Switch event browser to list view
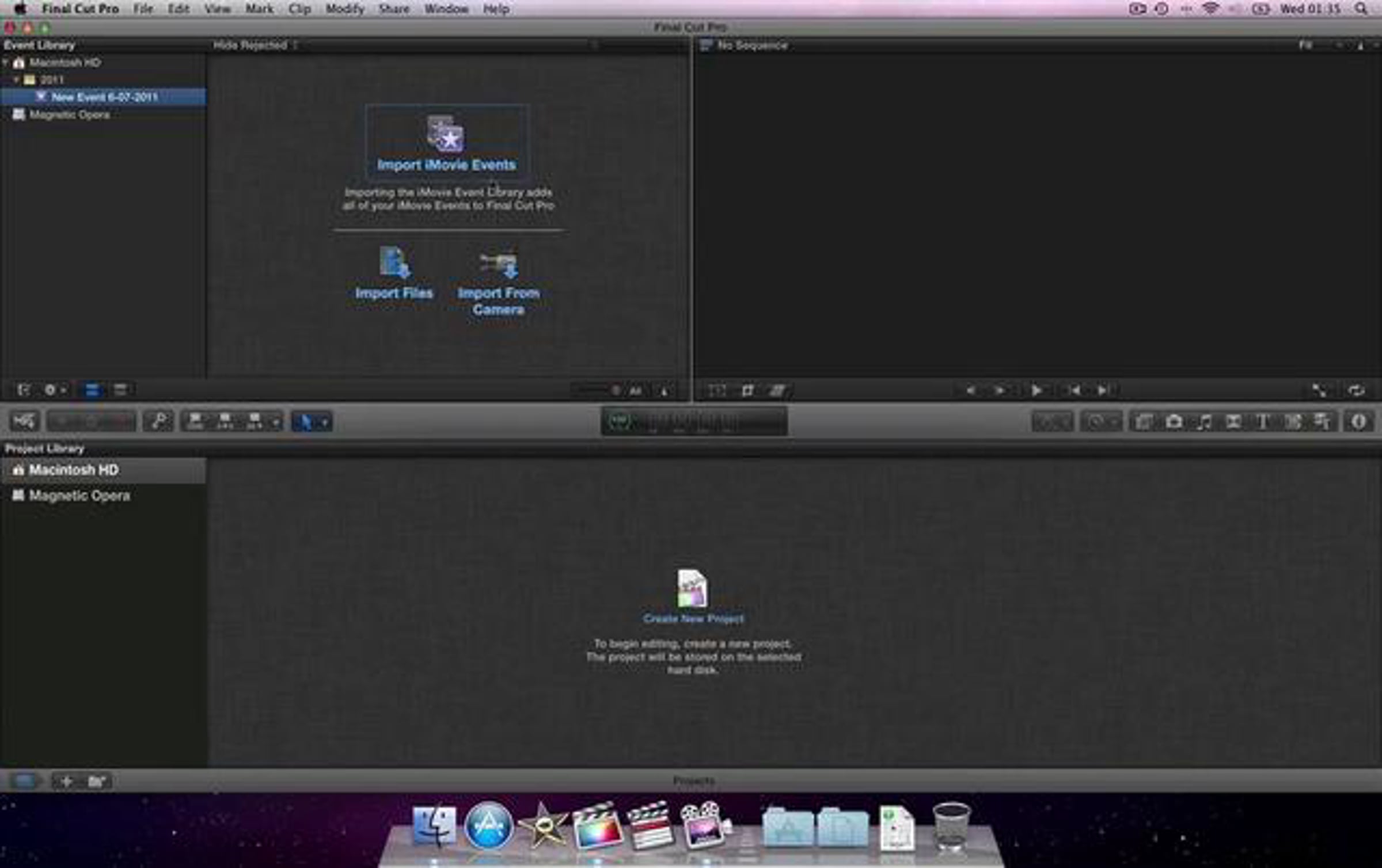 tap(120, 390)
